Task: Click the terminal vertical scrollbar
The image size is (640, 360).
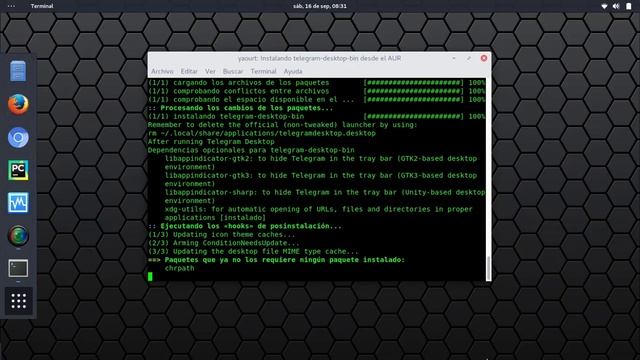Action: click(x=488, y=268)
